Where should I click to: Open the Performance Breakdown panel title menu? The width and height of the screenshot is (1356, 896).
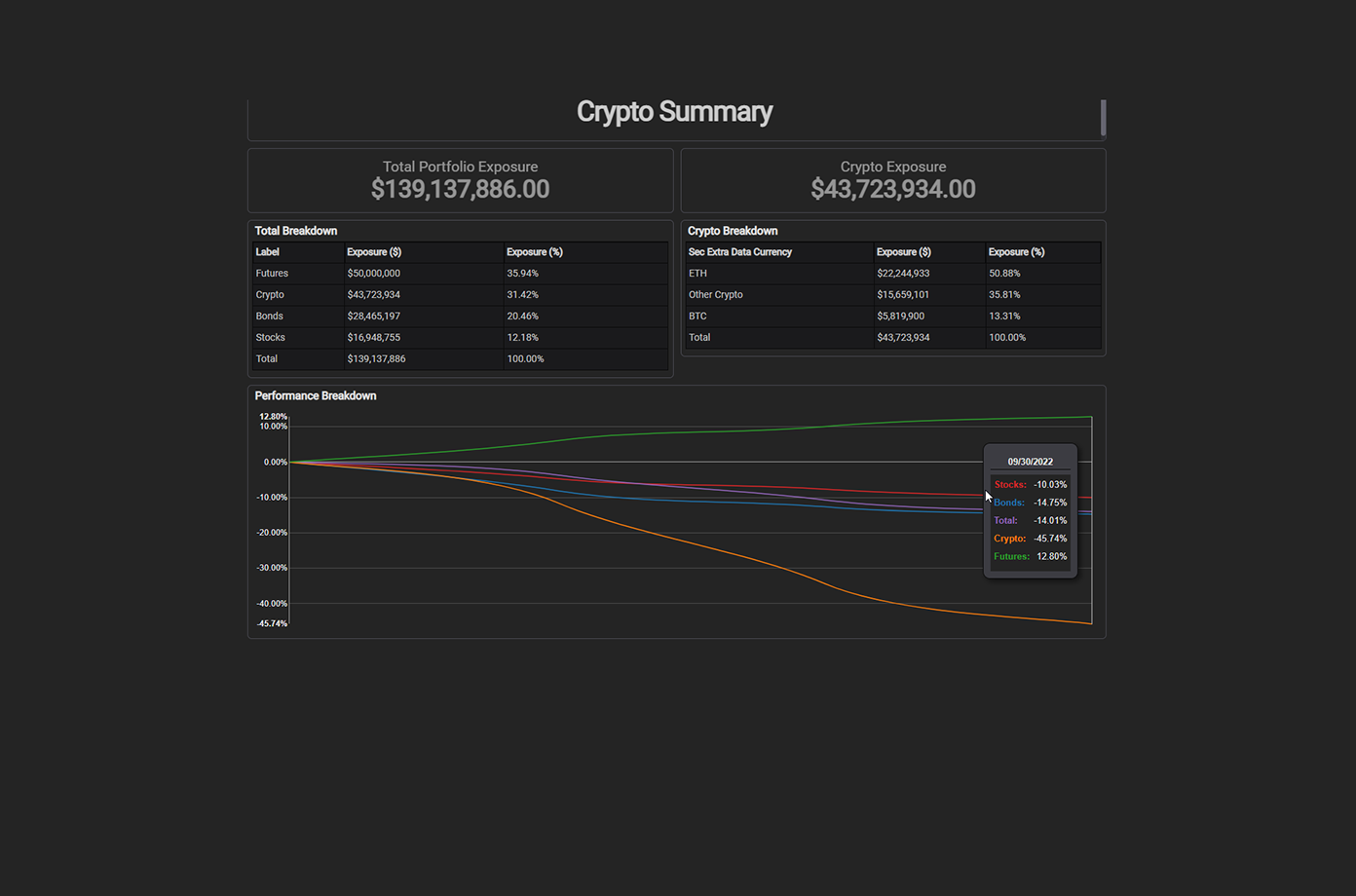(x=316, y=395)
